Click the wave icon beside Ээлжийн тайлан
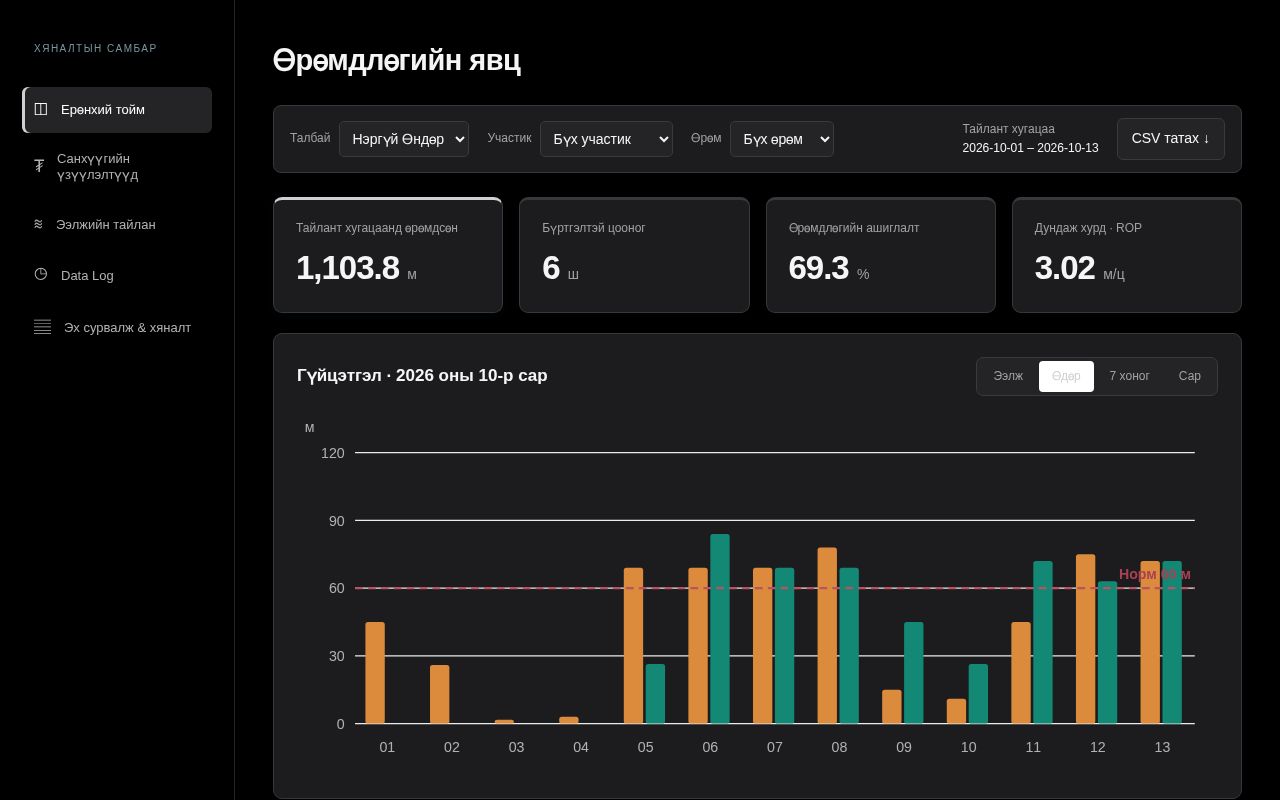 coord(38,224)
